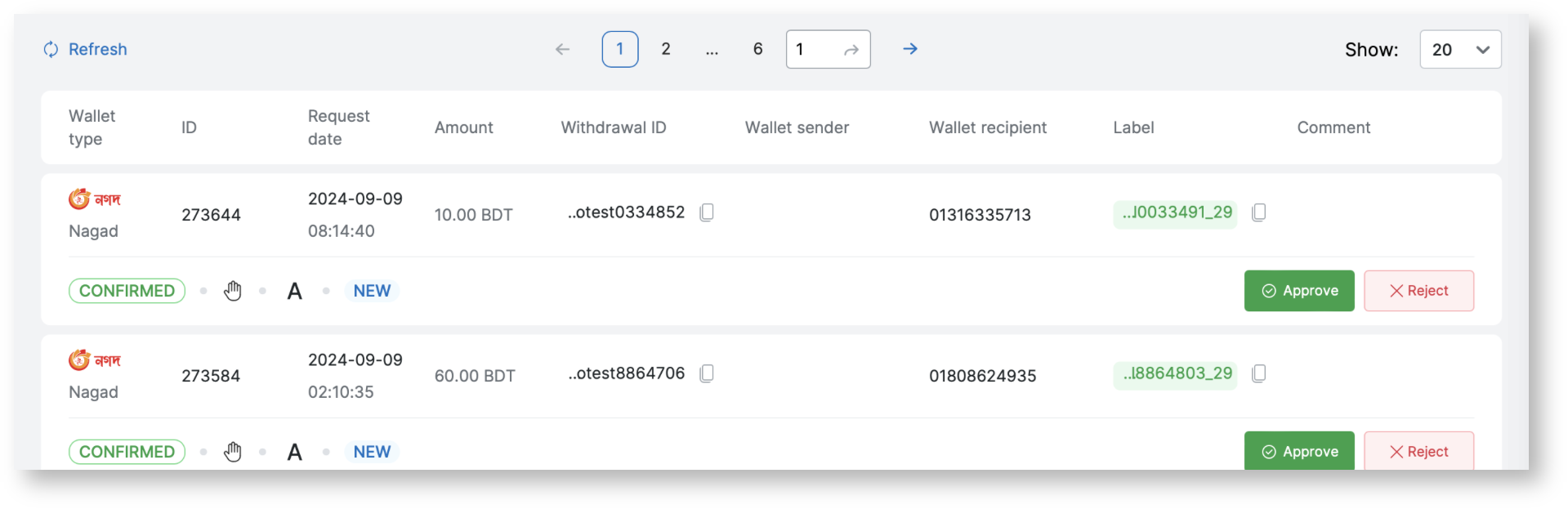This screenshot has height=509, width=1568.
Task: Reject the 60.00 BDT withdrawal
Action: click(1418, 451)
